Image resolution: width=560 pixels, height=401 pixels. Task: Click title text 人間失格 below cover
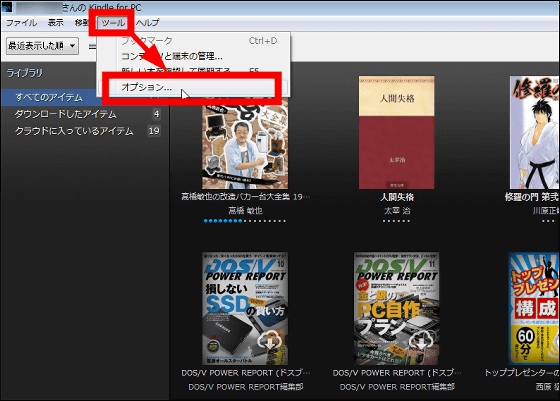click(x=397, y=197)
